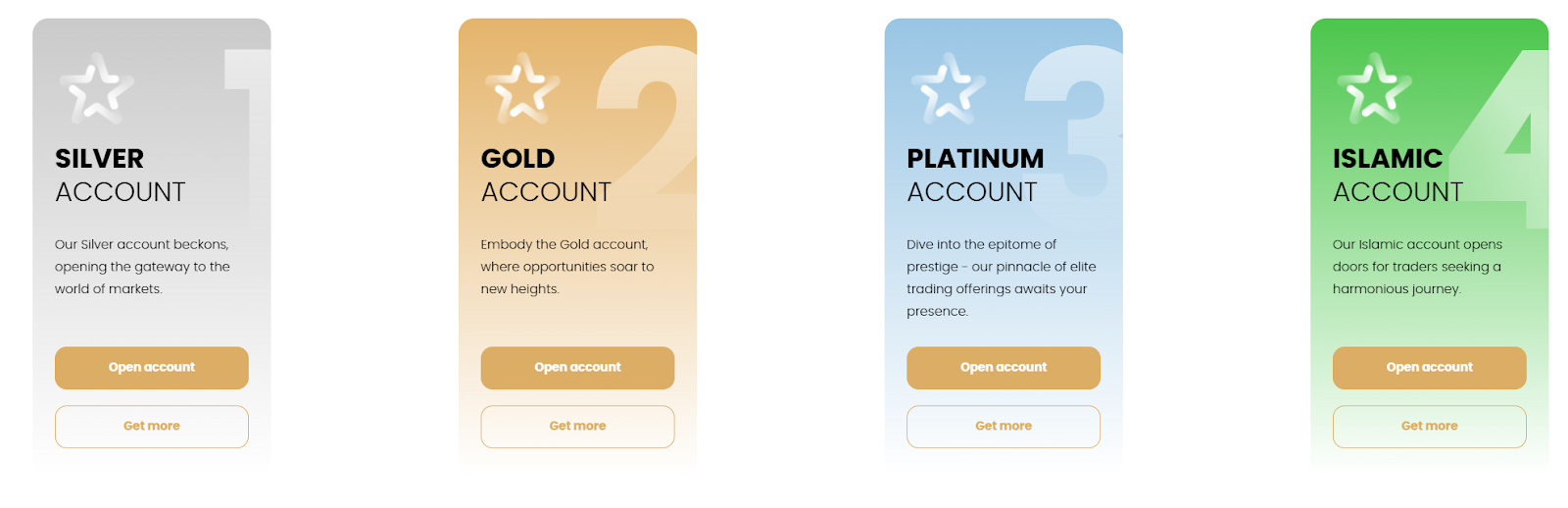Open account for Silver tier
This screenshot has height=508, width=1568.
pos(152,368)
